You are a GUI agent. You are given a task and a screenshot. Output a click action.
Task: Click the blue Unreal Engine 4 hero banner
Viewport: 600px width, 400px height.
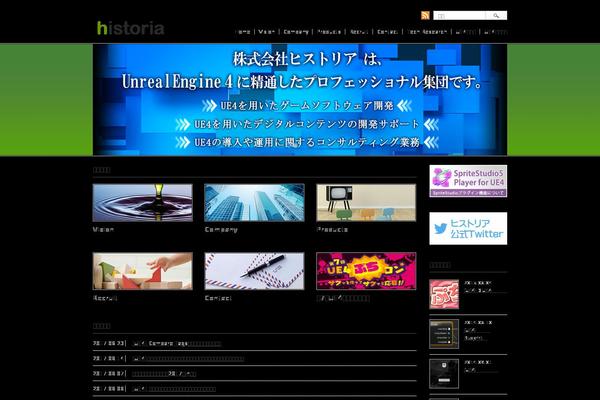point(300,100)
